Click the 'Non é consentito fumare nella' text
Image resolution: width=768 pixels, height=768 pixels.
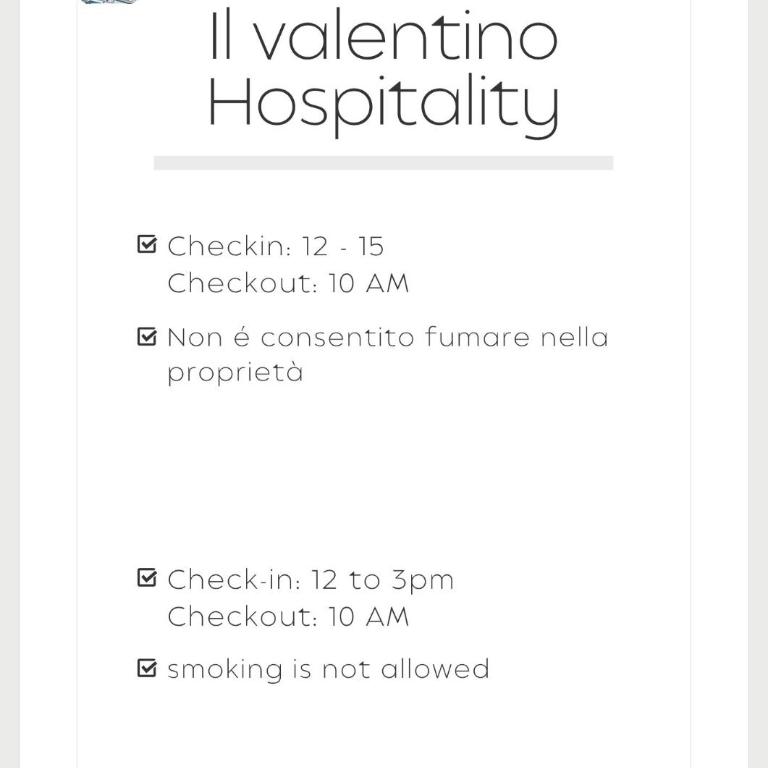point(387,337)
